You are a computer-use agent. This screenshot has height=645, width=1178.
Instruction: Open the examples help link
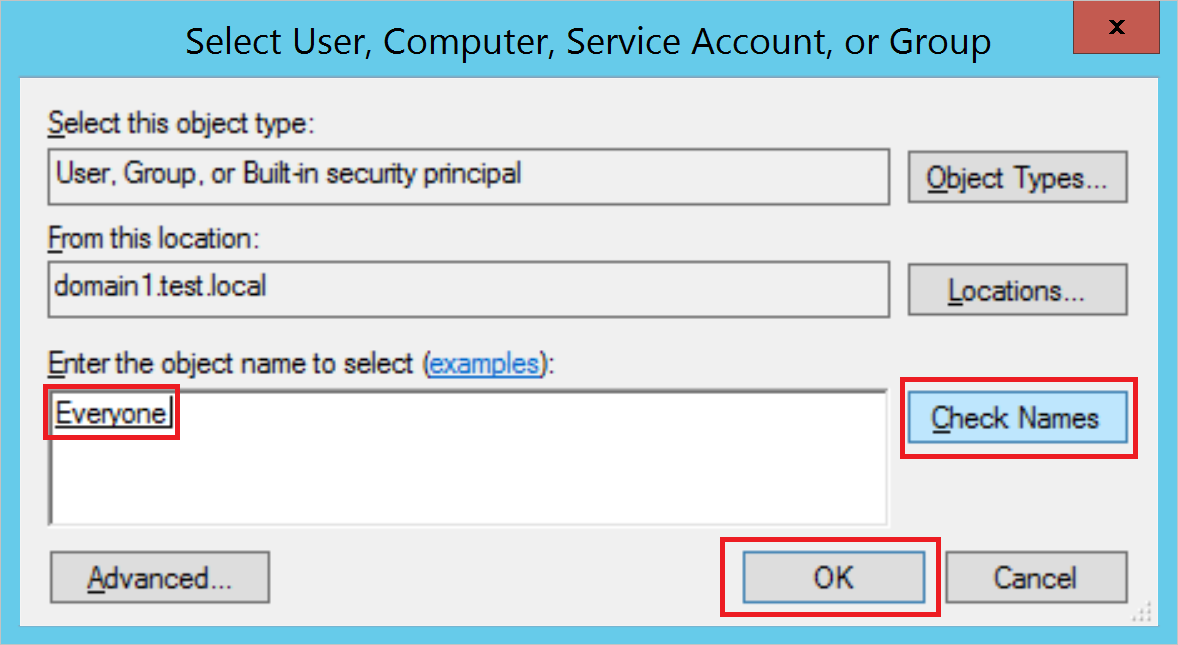[x=484, y=363]
